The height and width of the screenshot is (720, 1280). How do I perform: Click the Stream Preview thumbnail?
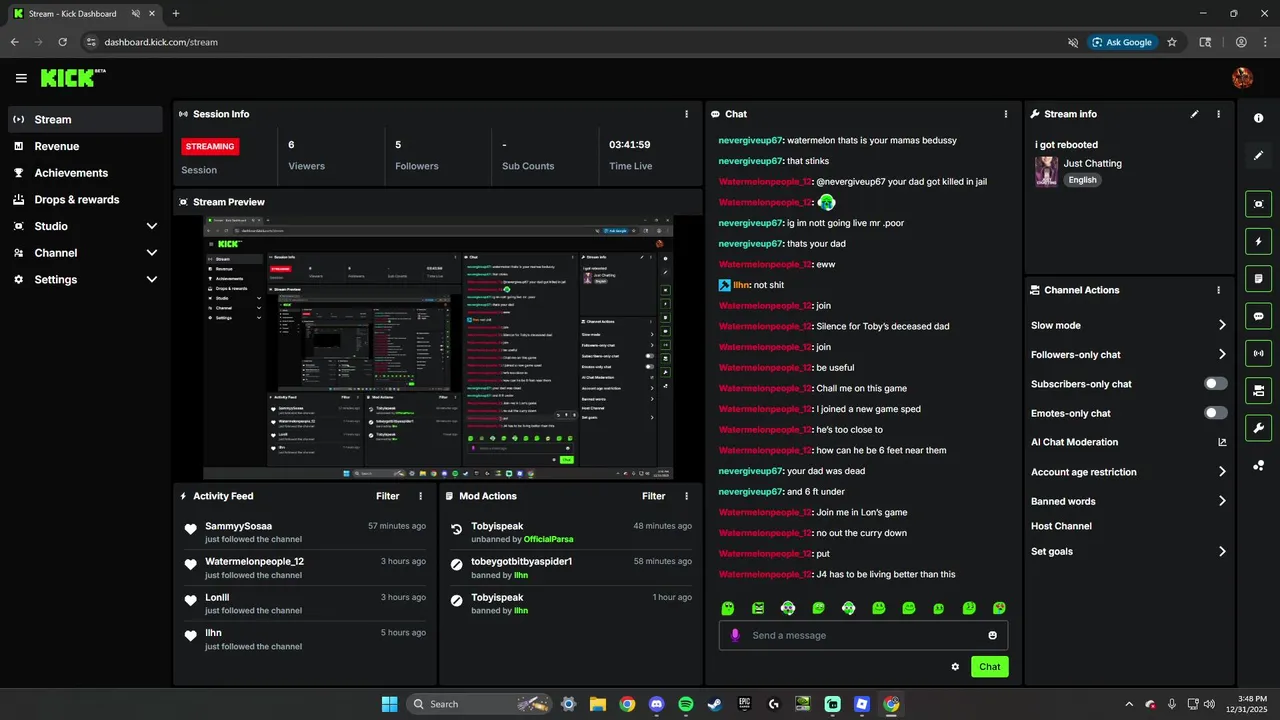tap(438, 349)
